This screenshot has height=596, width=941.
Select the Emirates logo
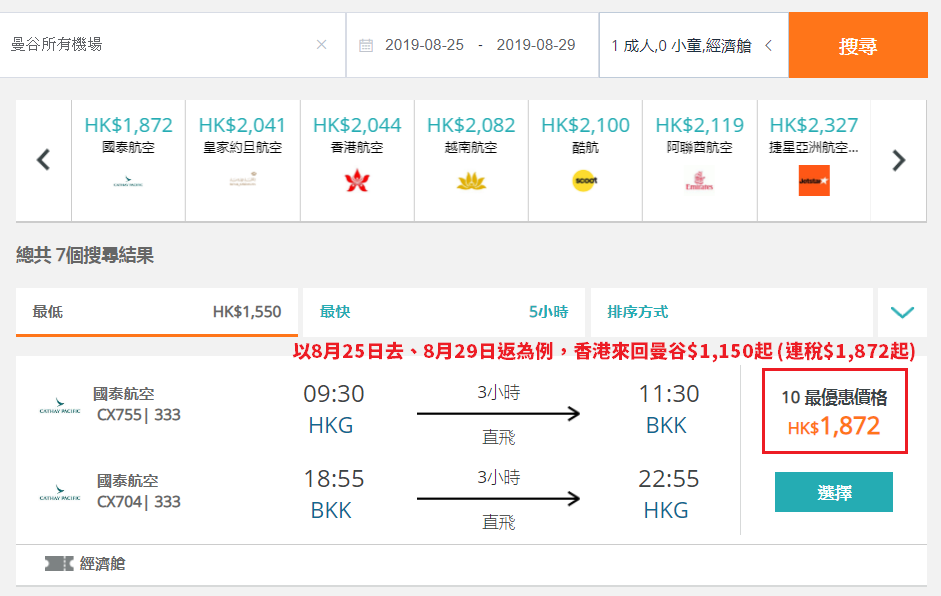coord(699,181)
